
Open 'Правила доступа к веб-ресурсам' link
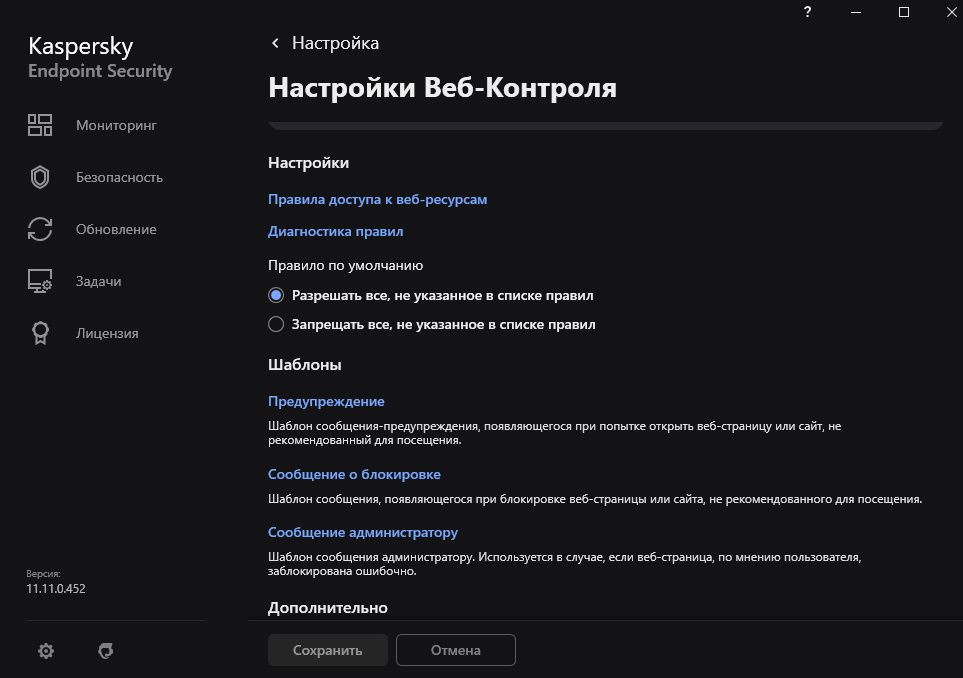377,199
